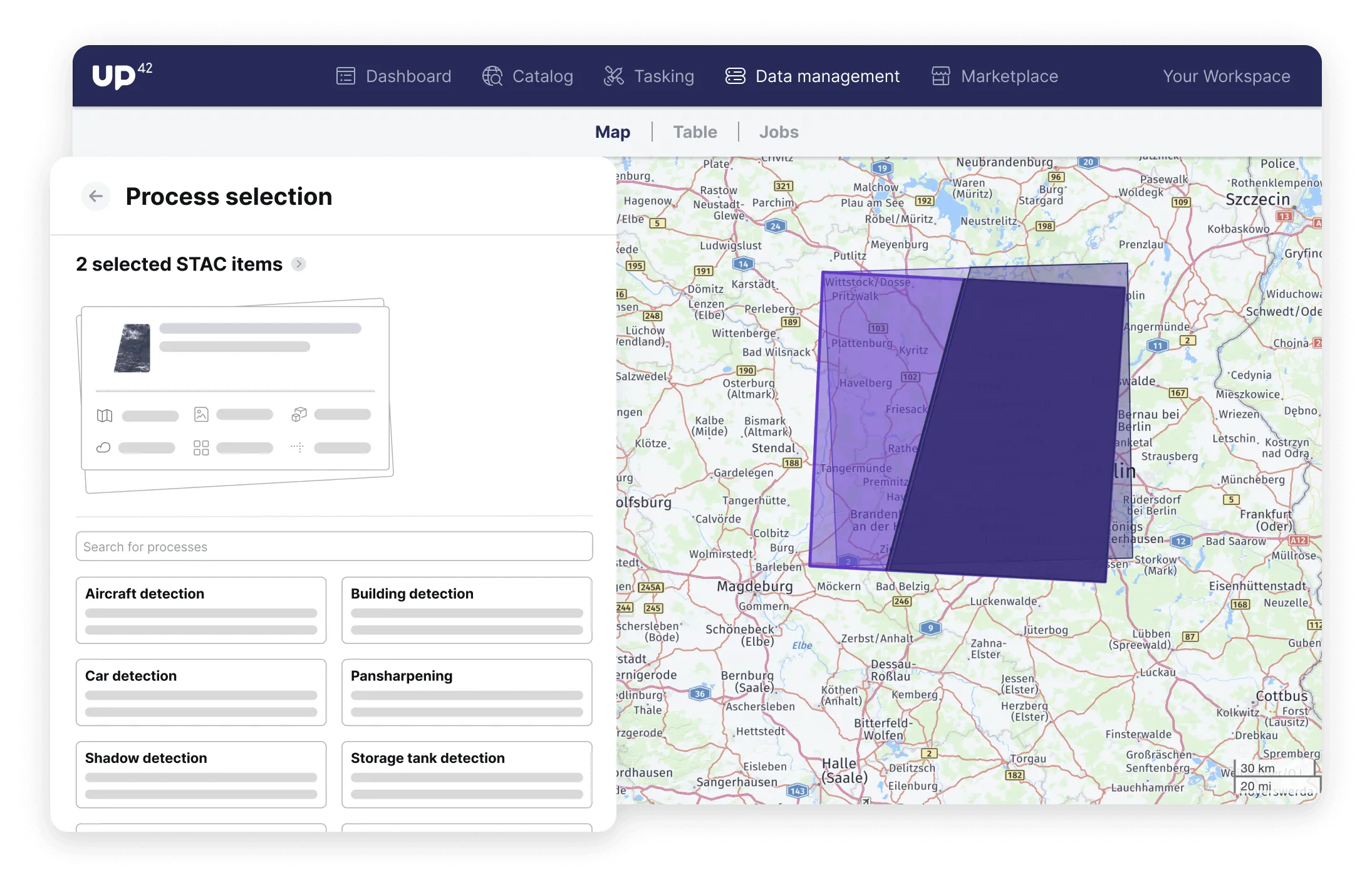Click the Tasking navigation icon
1372x887 pixels.
(x=615, y=76)
